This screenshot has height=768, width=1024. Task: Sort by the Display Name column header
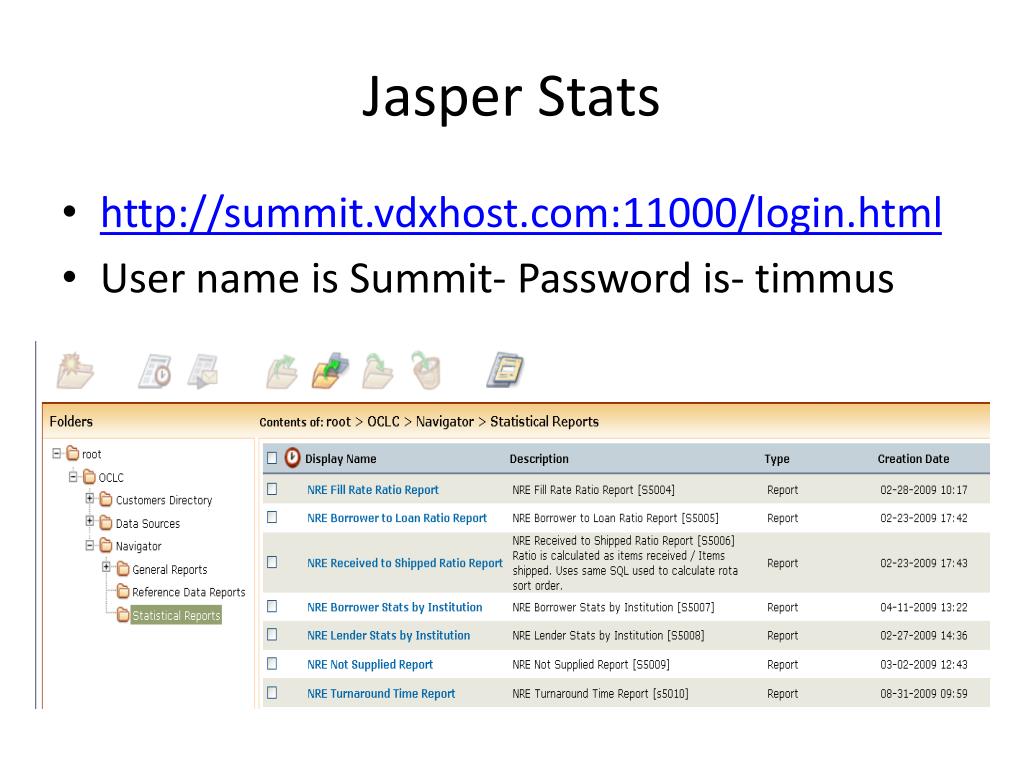click(x=340, y=459)
